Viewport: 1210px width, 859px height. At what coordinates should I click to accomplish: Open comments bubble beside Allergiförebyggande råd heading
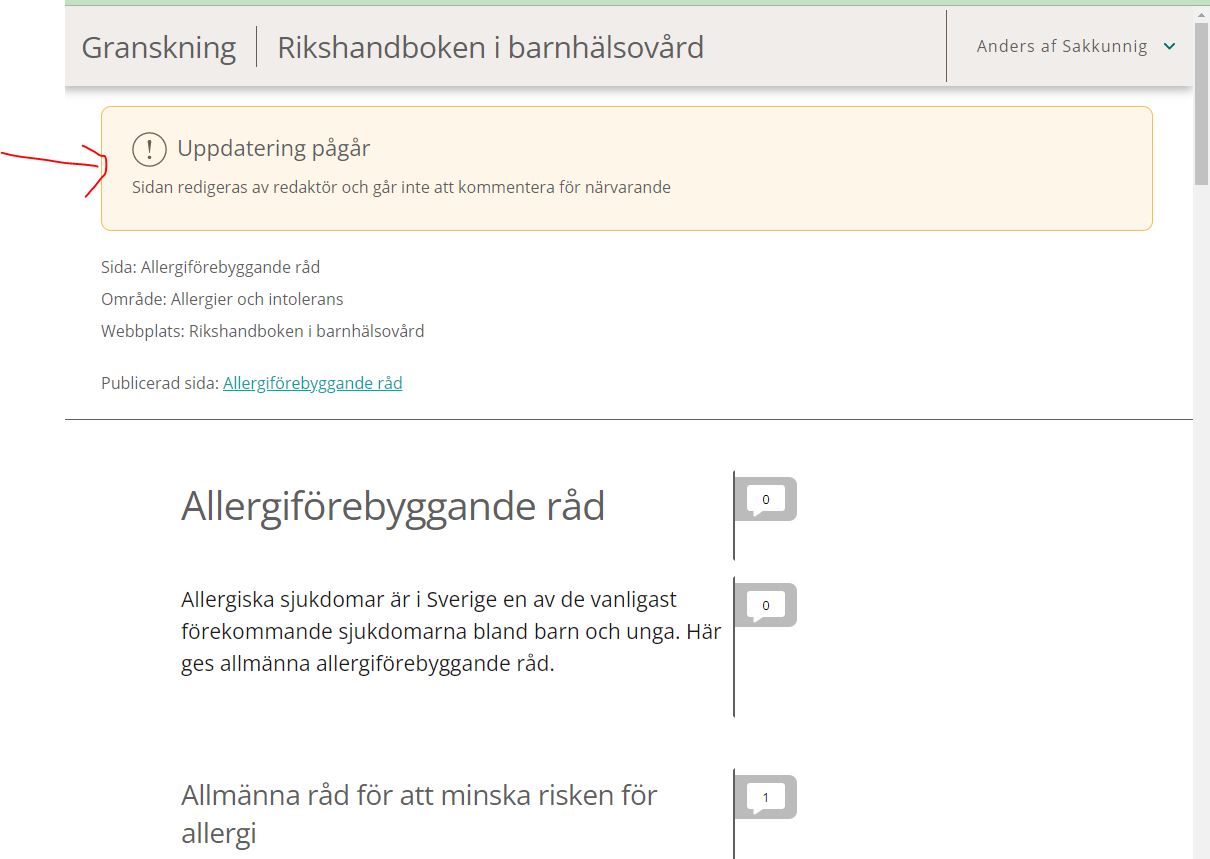(766, 499)
